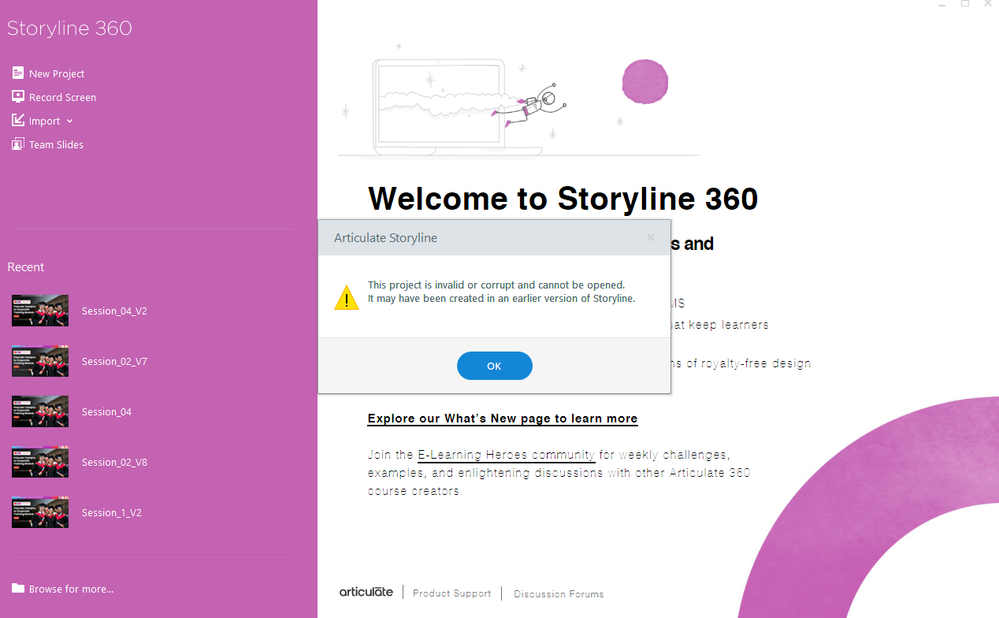The image size is (999, 618).
Task: Open Team Slides label
Action: coord(56,145)
